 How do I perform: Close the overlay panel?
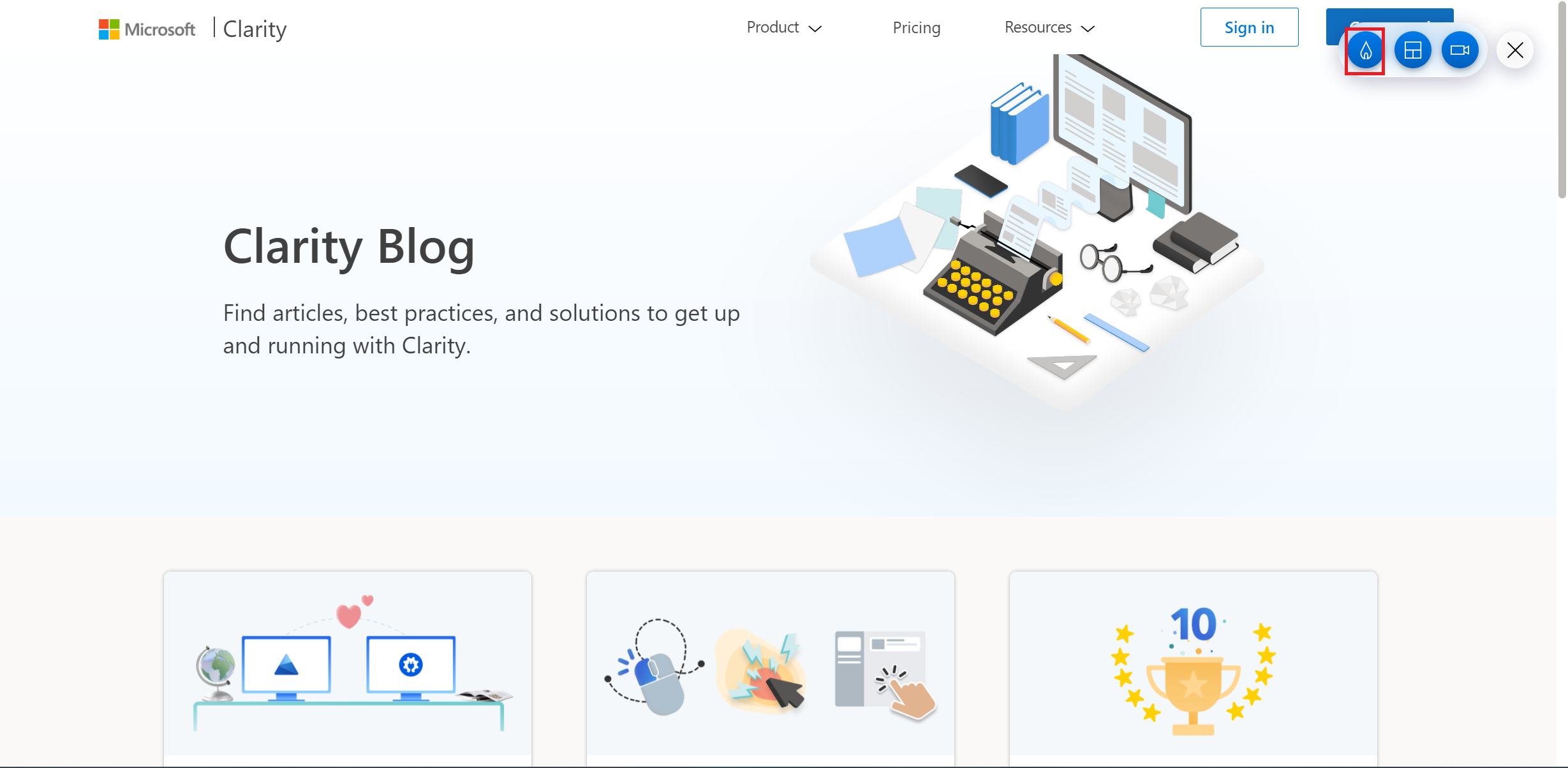(1516, 49)
